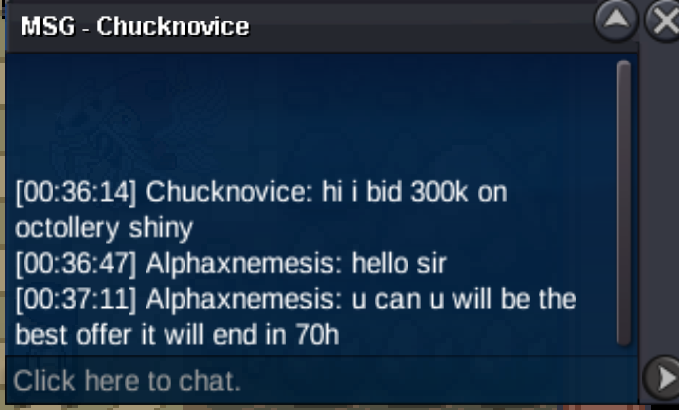The height and width of the screenshot is (410, 679).
Task: Click Alphaxnemesis name in 'hello sir' message
Action: pyautogui.click(x=240, y=264)
